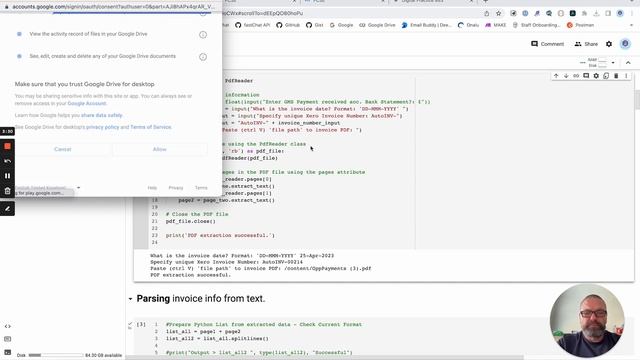Open Colab terminal sidebar icon
The image size is (640, 360).
pos(7,352)
